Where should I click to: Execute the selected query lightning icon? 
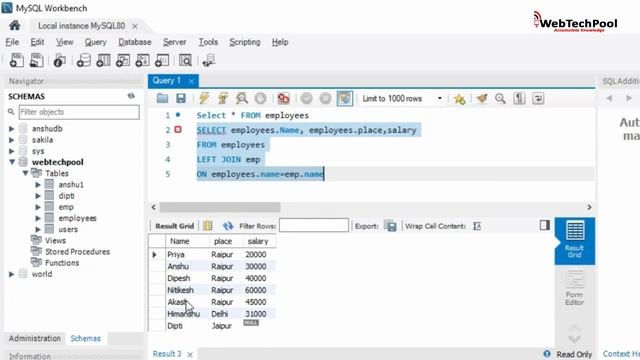pos(204,98)
